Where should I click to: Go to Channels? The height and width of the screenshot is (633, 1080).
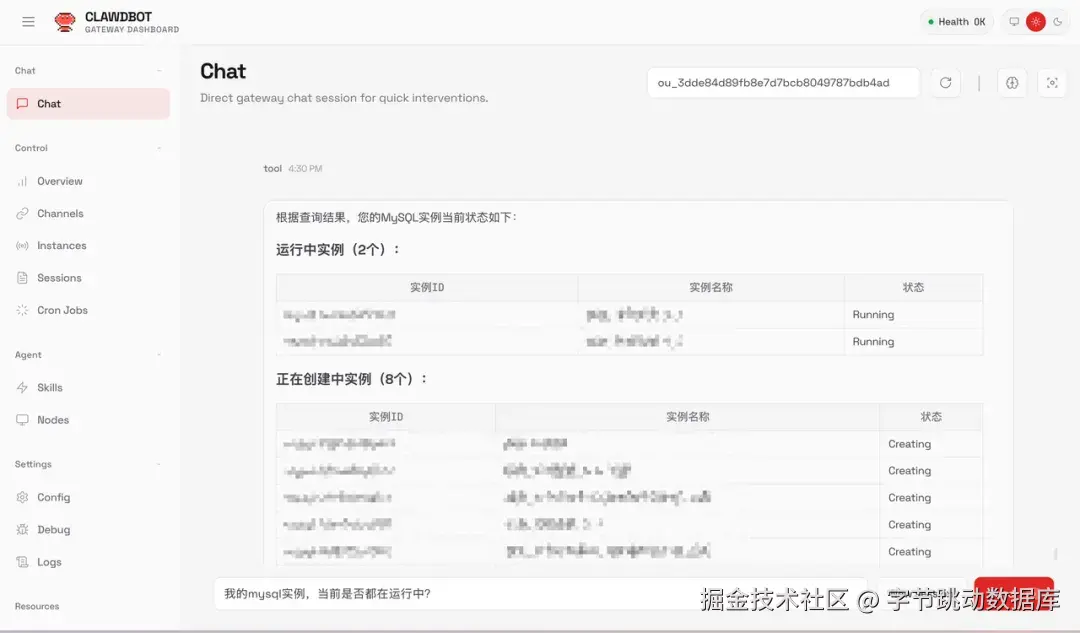coord(88,214)
